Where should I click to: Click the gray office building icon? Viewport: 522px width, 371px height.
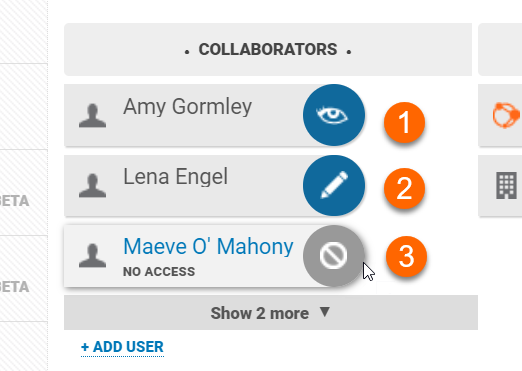point(506,185)
